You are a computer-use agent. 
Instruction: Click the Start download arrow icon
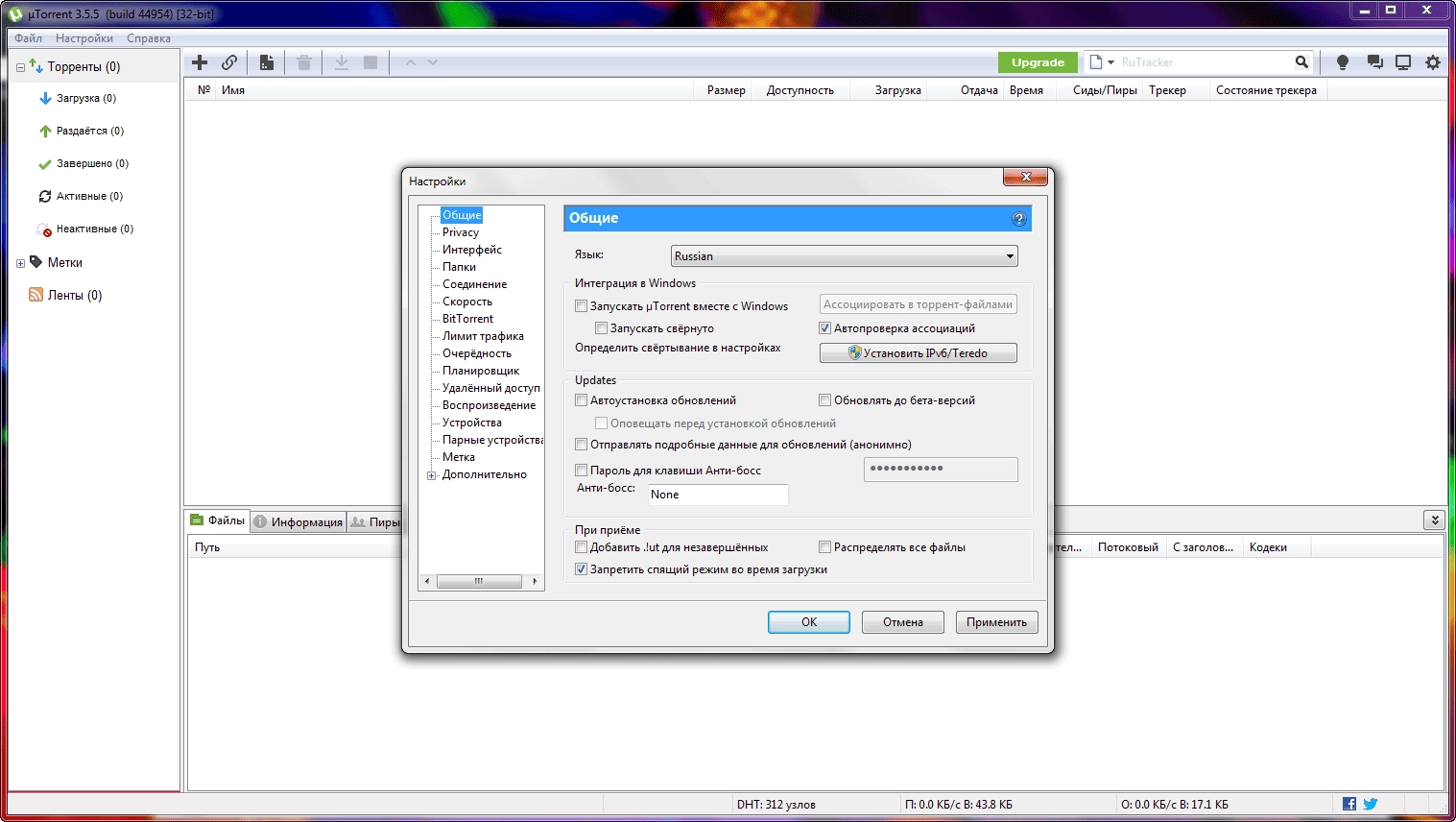pyautogui.click(x=342, y=62)
